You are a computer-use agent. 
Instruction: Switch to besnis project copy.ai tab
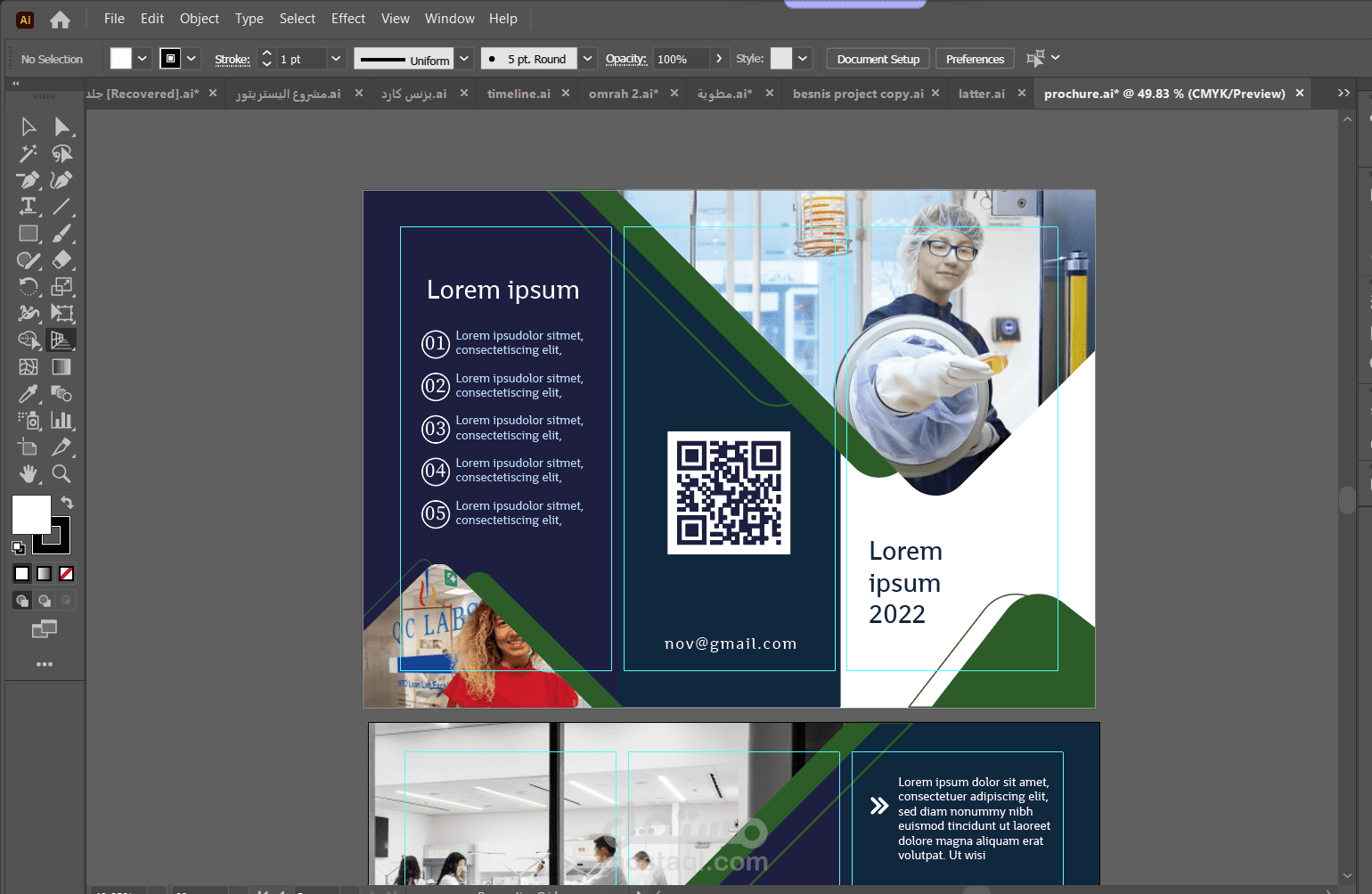(858, 94)
